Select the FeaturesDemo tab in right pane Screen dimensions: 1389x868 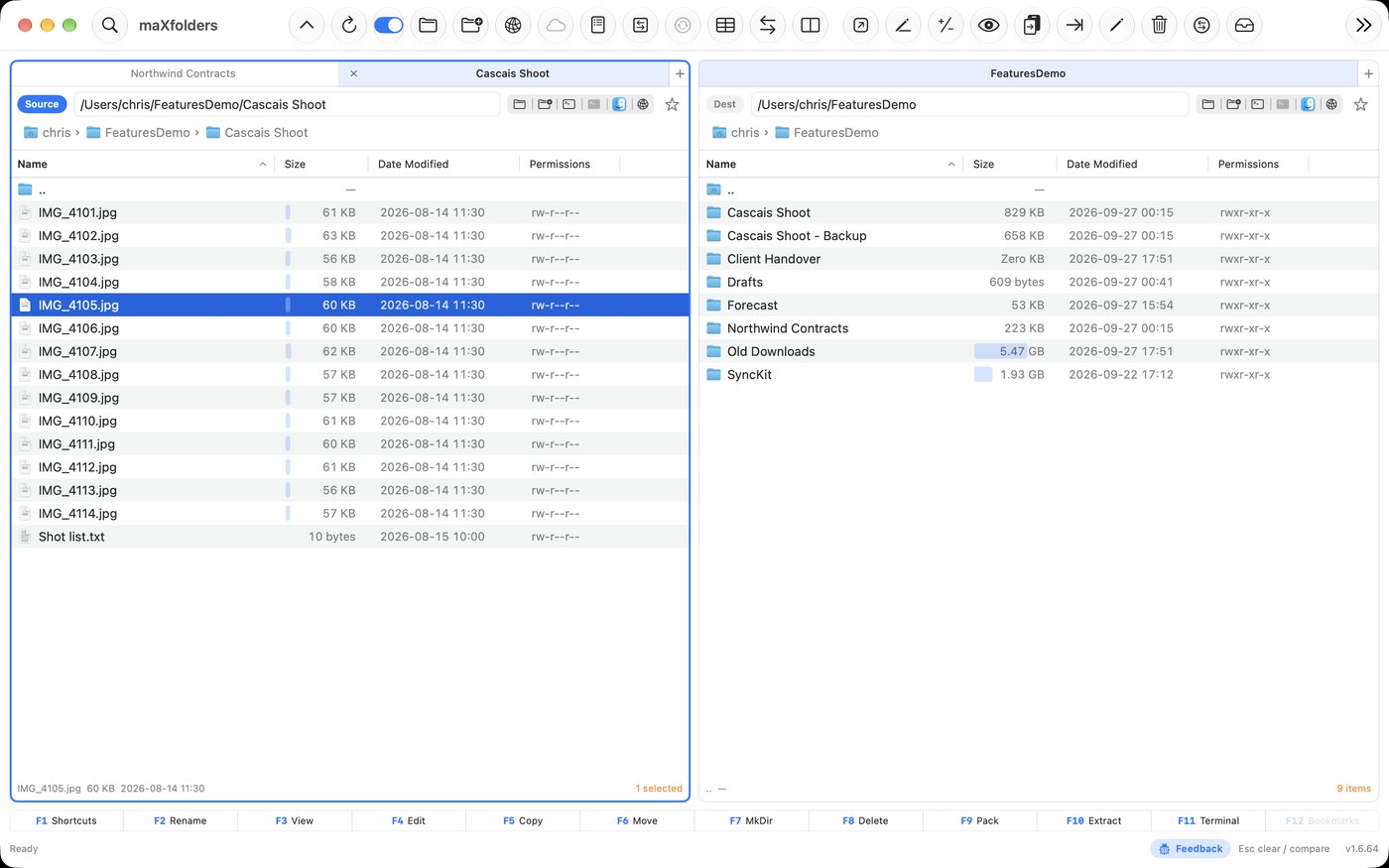click(x=1028, y=73)
